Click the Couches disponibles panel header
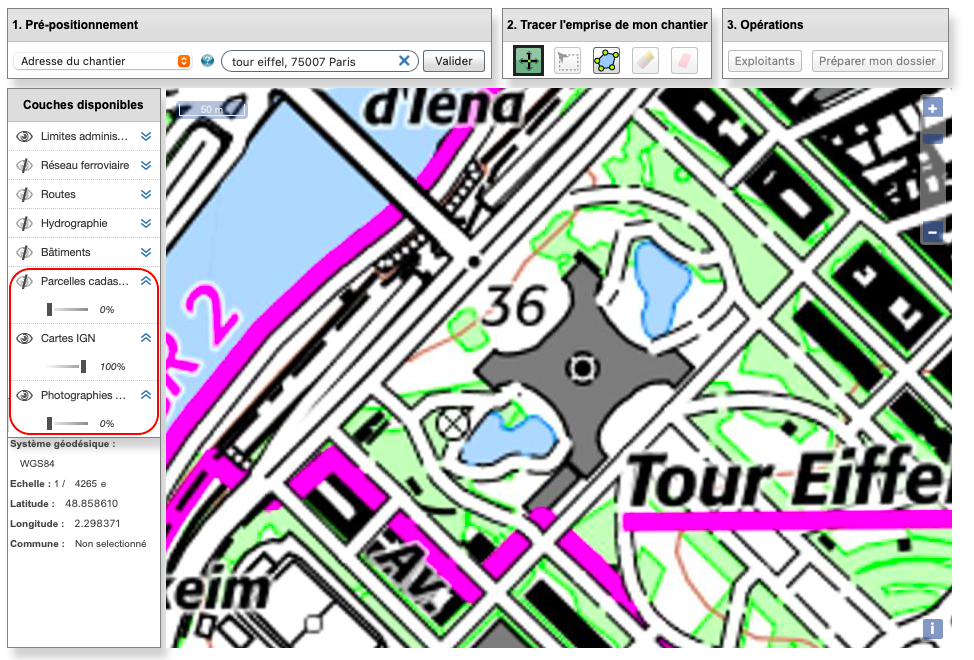 click(x=83, y=105)
